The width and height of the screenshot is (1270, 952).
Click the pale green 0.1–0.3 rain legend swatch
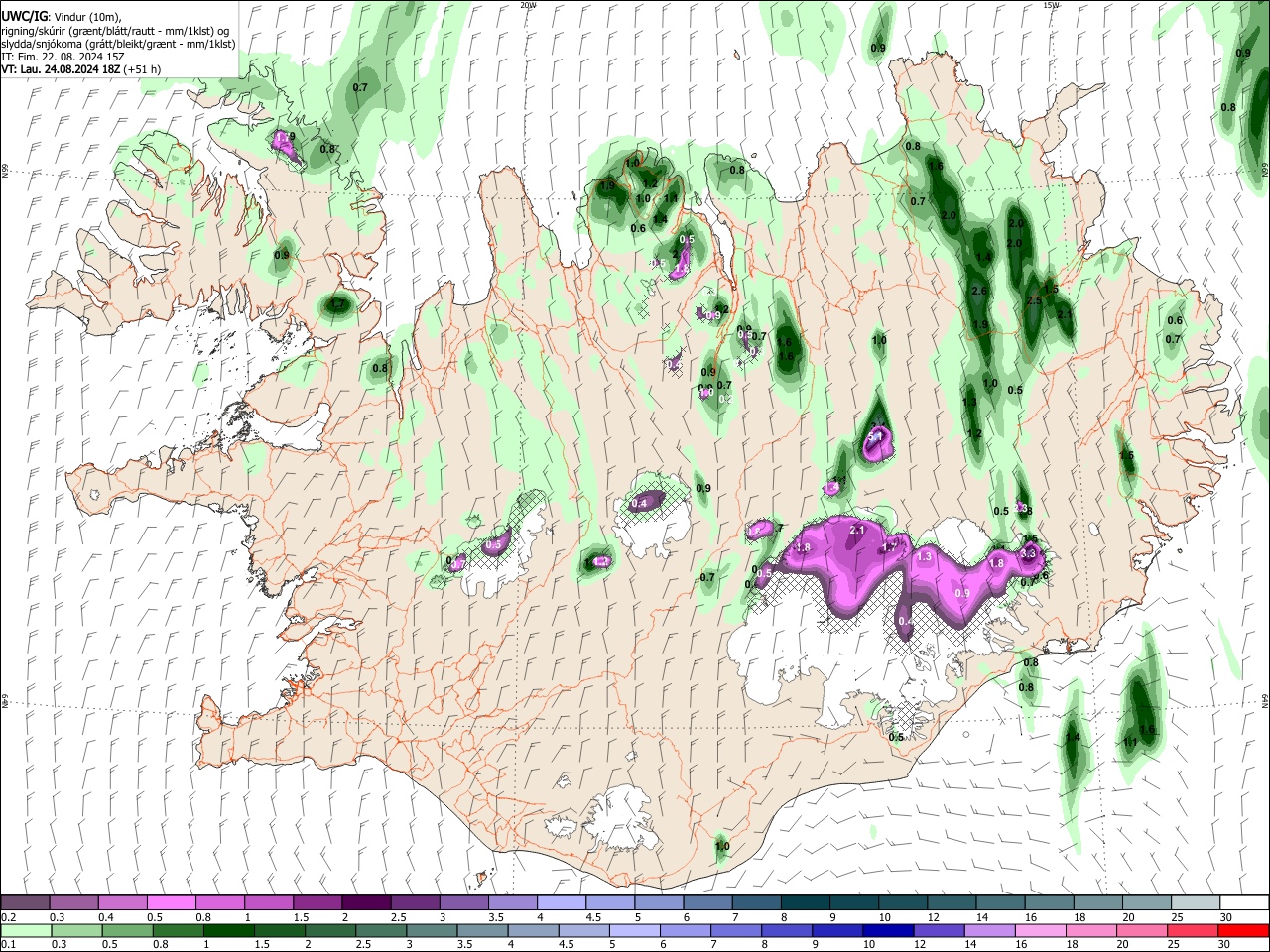27,930
